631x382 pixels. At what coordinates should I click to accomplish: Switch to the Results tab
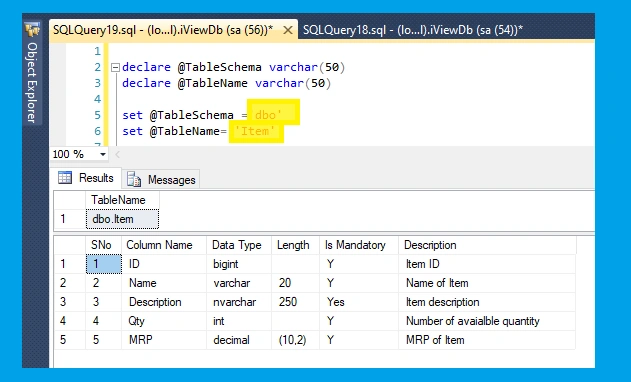[86, 178]
